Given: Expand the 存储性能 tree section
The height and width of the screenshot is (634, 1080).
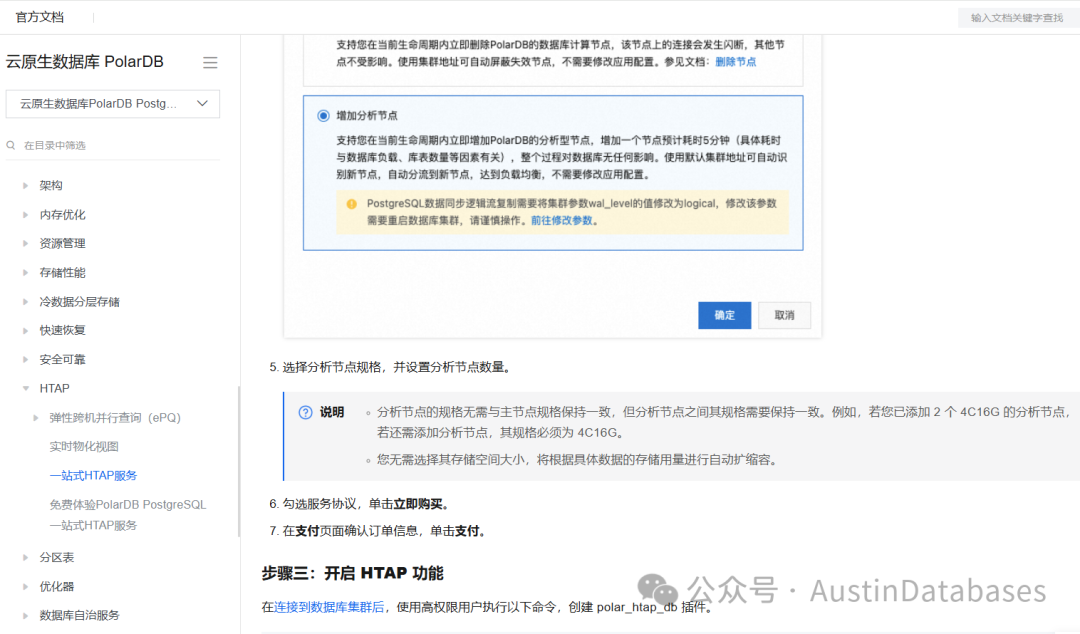Looking at the screenshot, I should (25, 272).
